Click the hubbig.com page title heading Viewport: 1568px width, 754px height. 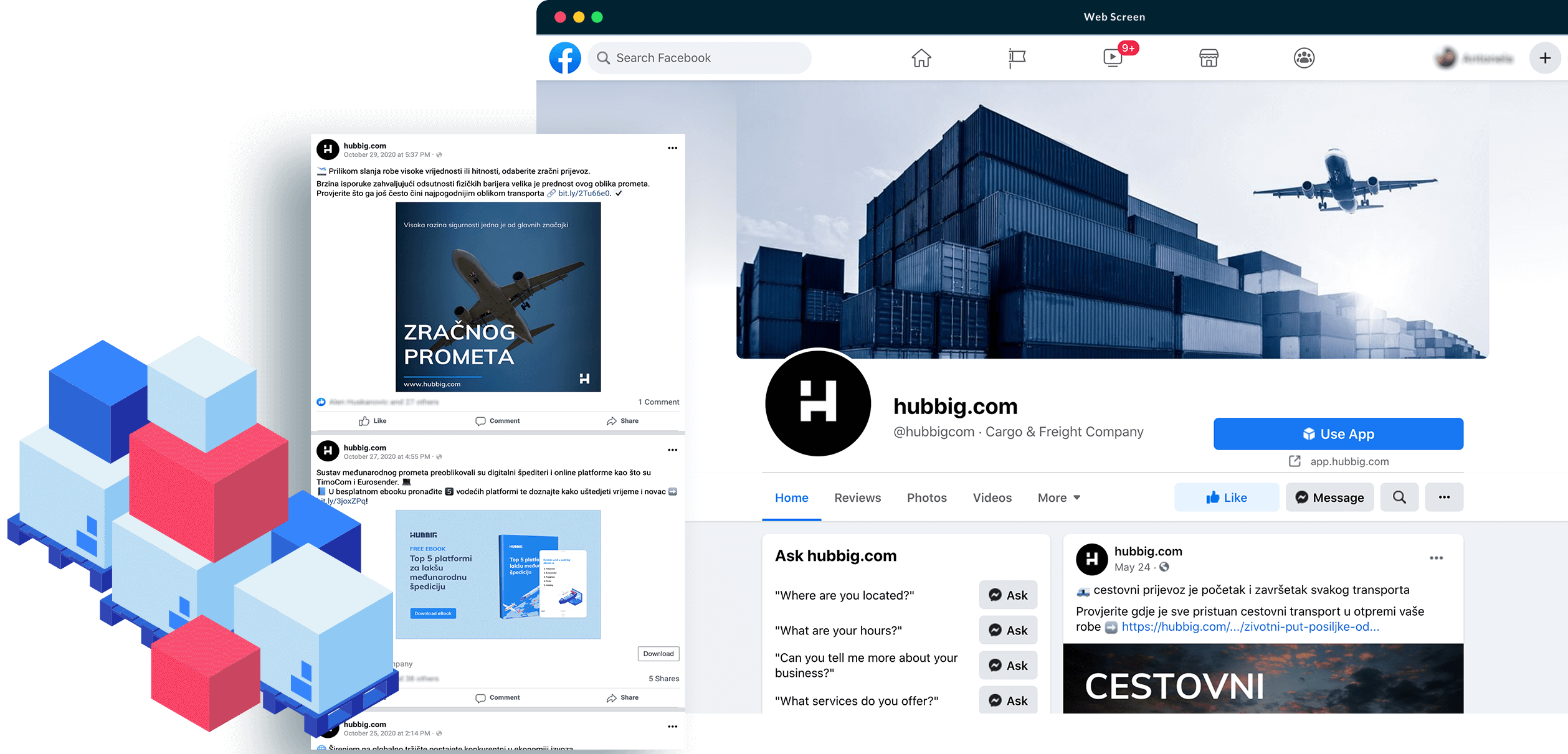point(956,406)
